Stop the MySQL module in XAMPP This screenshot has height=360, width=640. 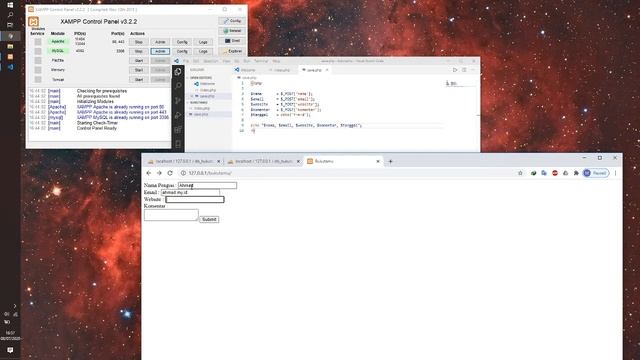tap(139, 51)
